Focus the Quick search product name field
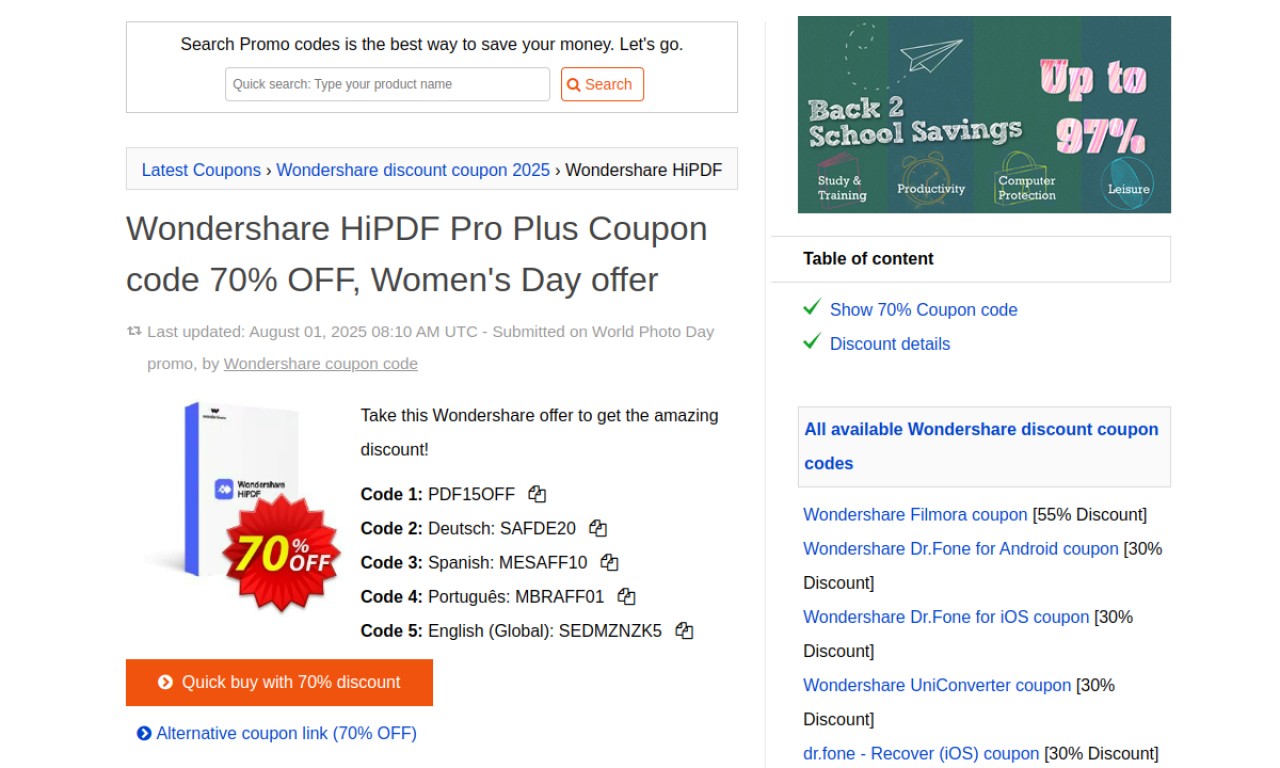 pyautogui.click(x=387, y=84)
